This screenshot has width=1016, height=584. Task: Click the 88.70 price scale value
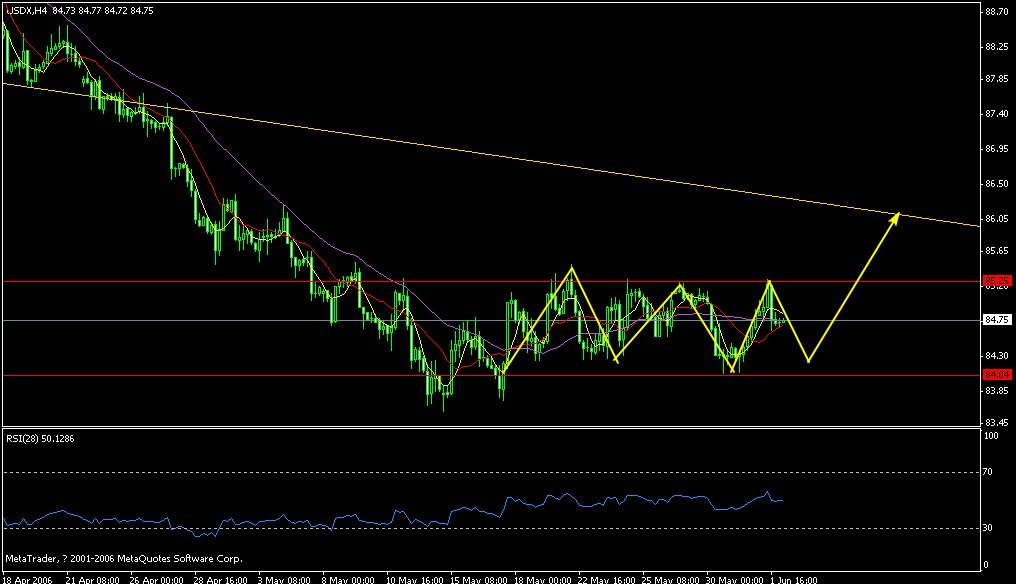click(997, 11)
